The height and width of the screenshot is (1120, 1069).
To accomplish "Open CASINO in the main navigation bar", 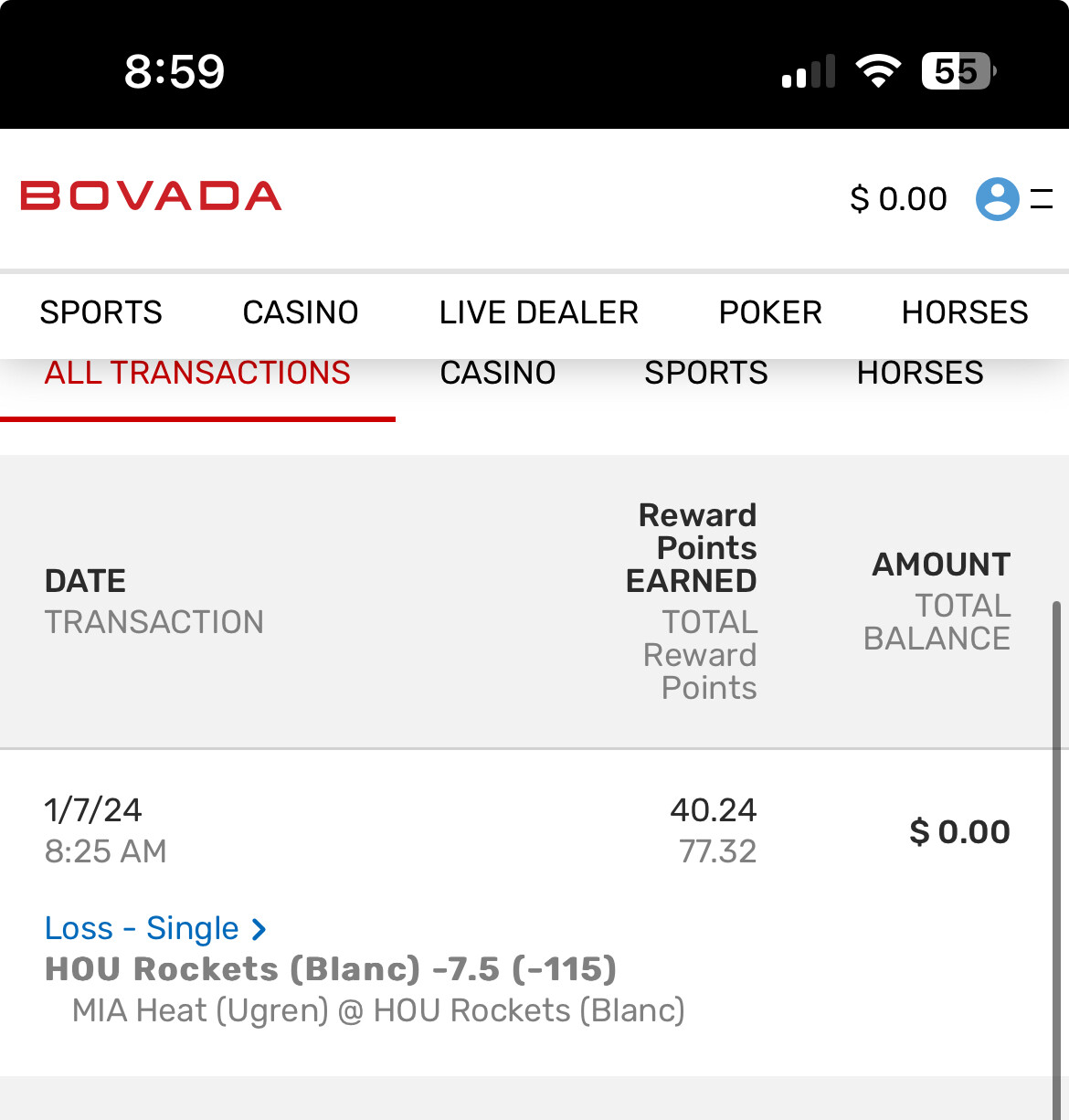I will point(301,312).
